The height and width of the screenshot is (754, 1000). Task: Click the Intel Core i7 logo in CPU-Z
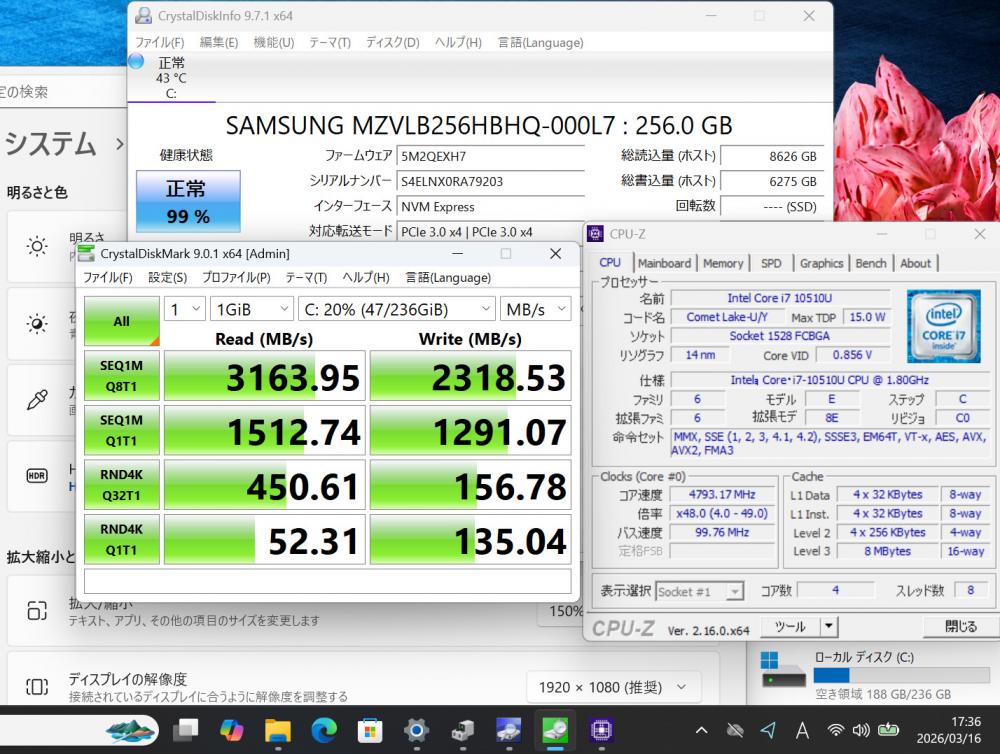click(x=944, y=326)
